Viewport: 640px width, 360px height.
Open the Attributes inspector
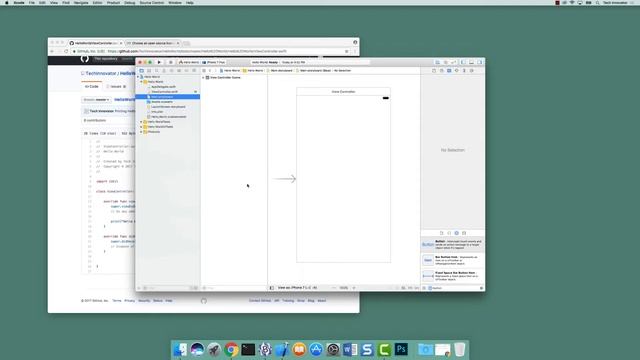(x=457, y=71)
